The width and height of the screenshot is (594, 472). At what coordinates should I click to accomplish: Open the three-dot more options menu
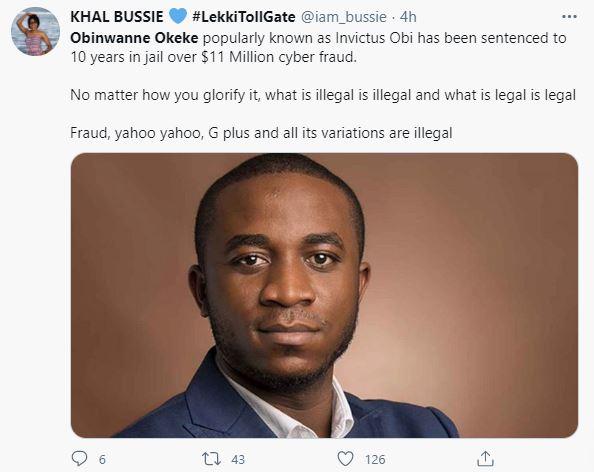click(x=569, y=17)
